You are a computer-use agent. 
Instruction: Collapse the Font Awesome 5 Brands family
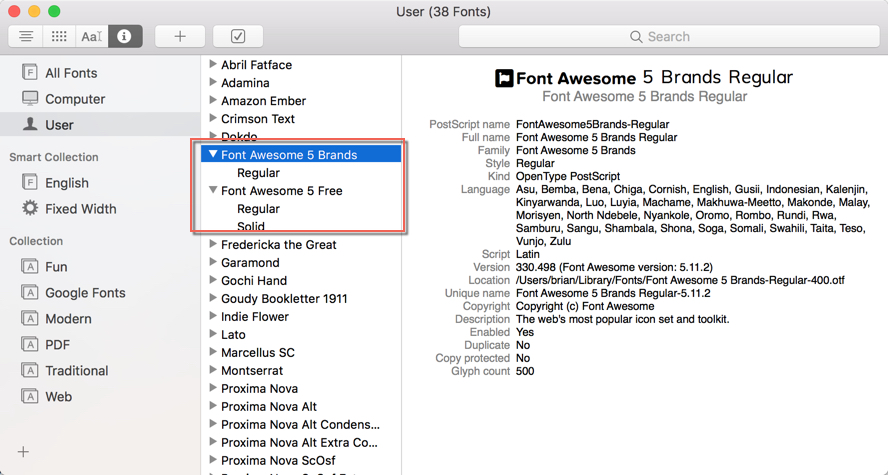pyautogui.click(x=213, y=154)
